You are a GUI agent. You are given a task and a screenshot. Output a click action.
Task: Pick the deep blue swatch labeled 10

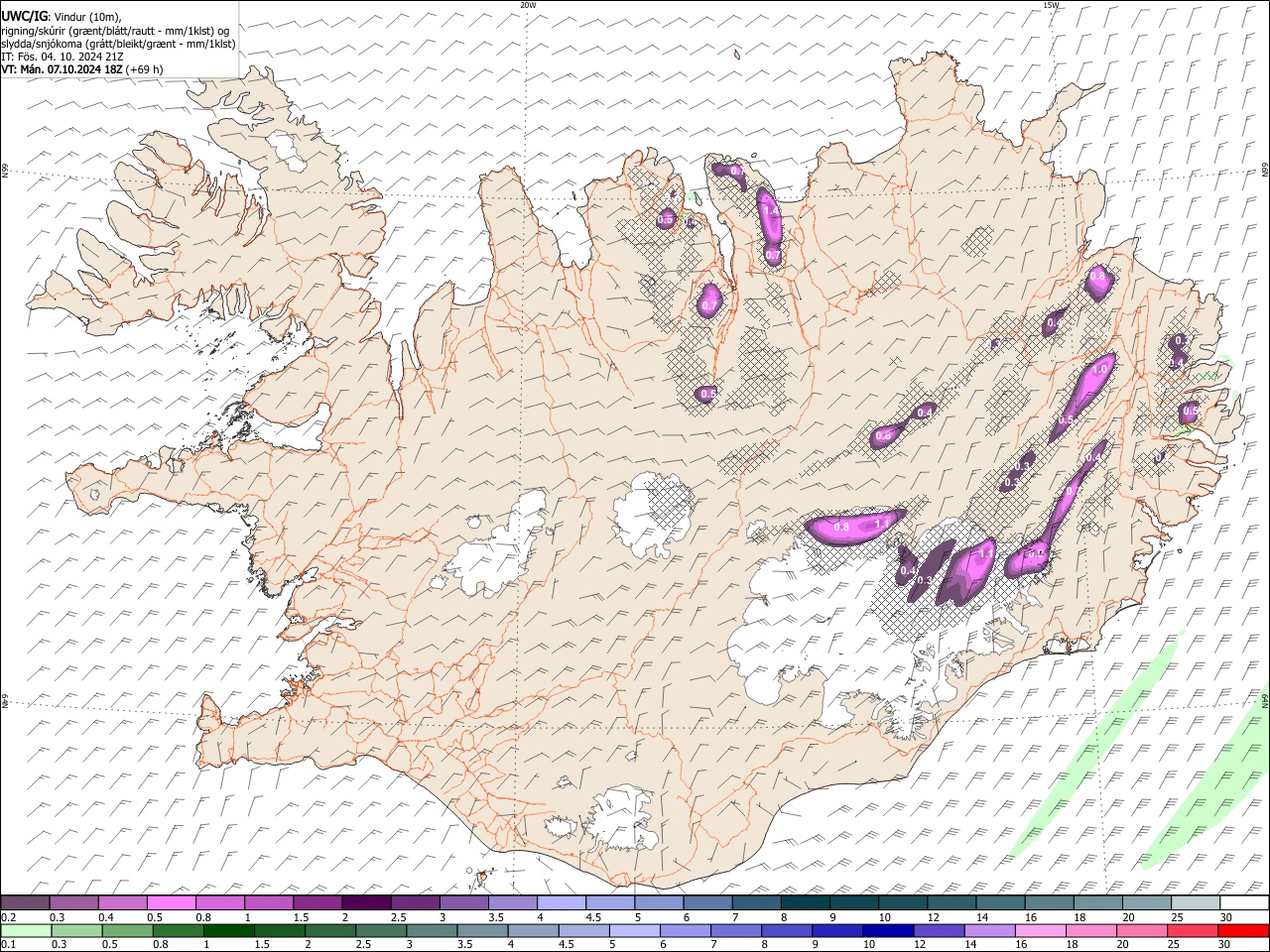point(888,931)
